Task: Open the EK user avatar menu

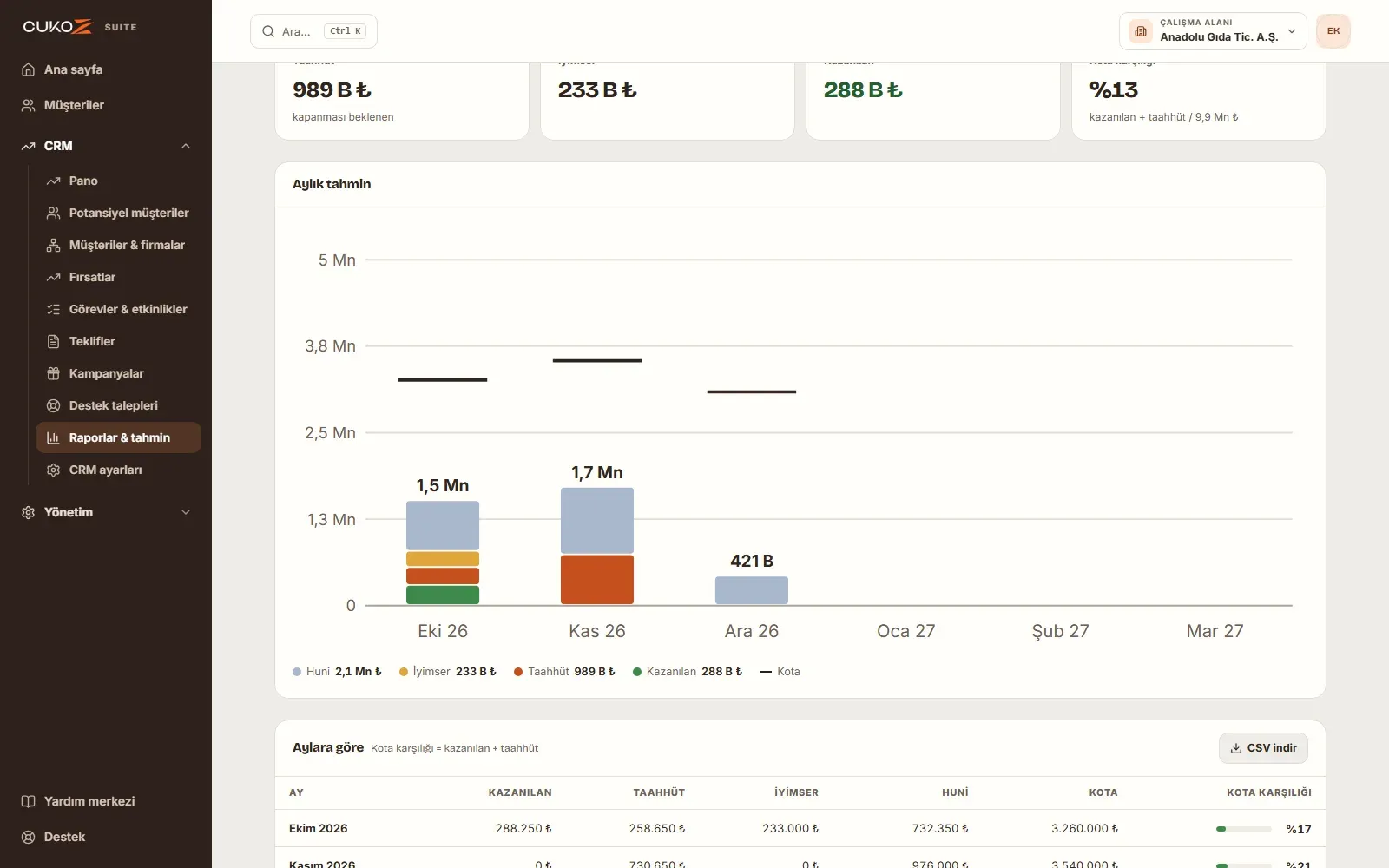Action: (1333, 31)
